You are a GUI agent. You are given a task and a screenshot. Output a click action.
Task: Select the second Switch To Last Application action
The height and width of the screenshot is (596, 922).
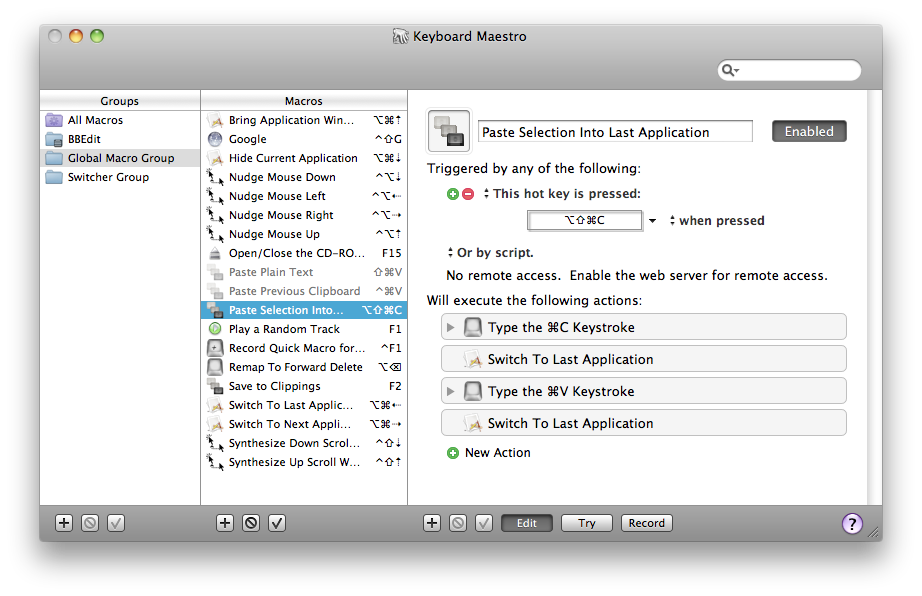pyautogui.click(x=644, y=423)
